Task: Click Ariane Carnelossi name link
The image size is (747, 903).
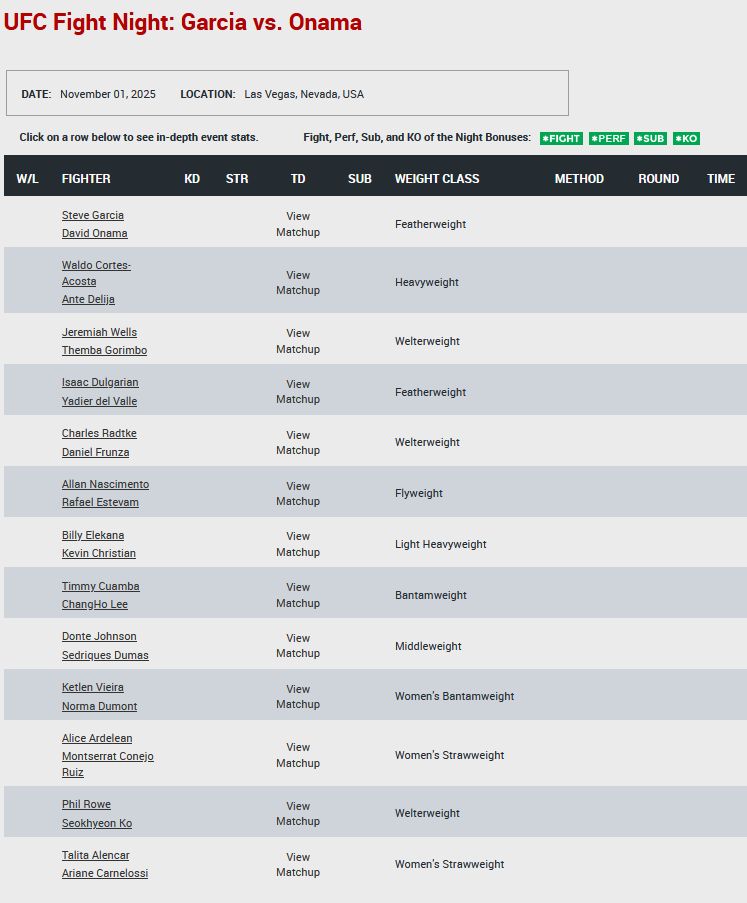Action: (105, 873)
